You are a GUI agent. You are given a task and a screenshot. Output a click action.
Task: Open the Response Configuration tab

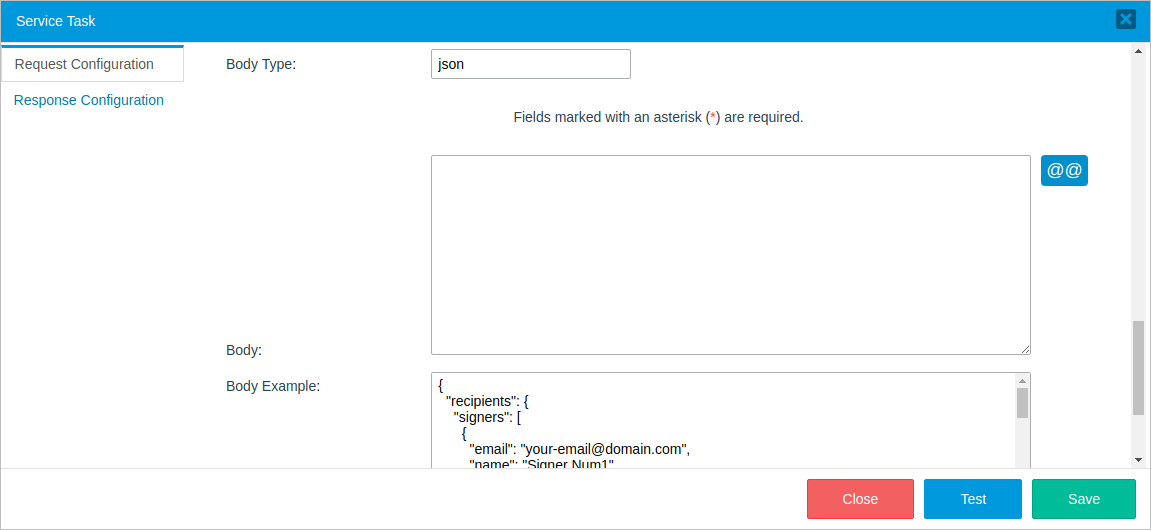pyautogui.click(x=89, y=100)
